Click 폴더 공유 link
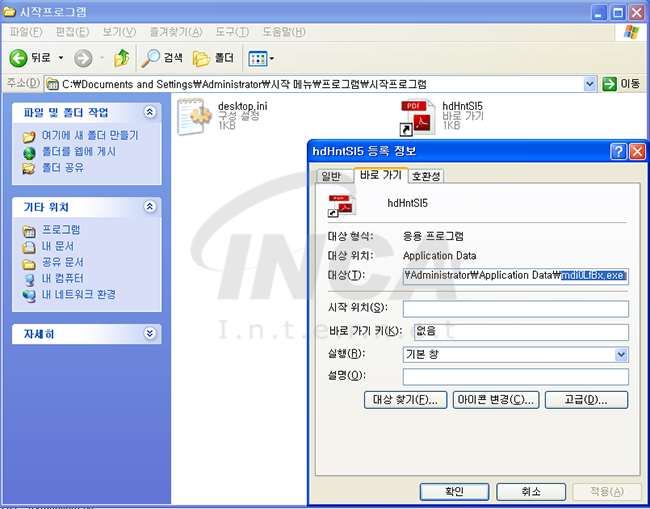Viewport: 650px width, 509px height. (x=63, y=168)
